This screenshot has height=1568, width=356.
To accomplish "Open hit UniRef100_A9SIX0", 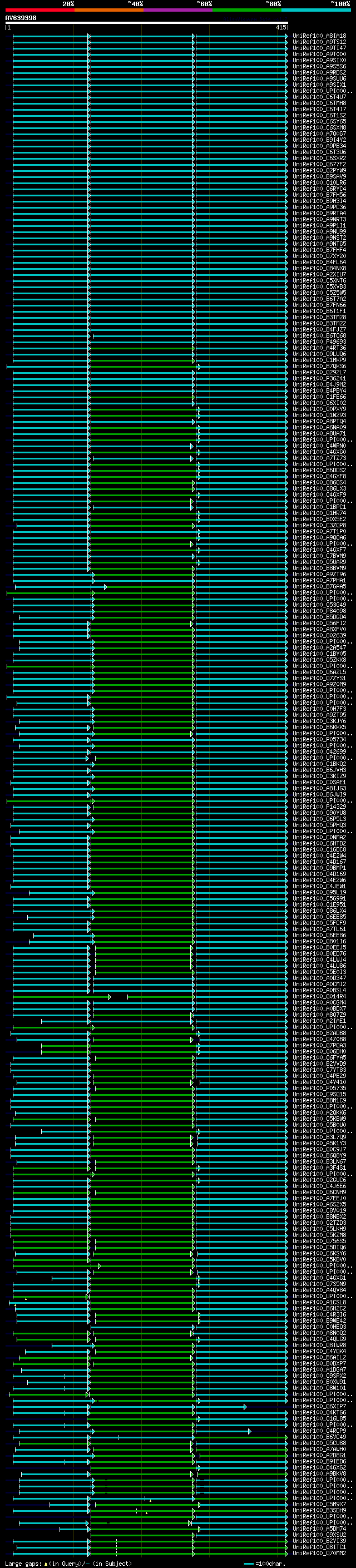I will coord(319,60).
